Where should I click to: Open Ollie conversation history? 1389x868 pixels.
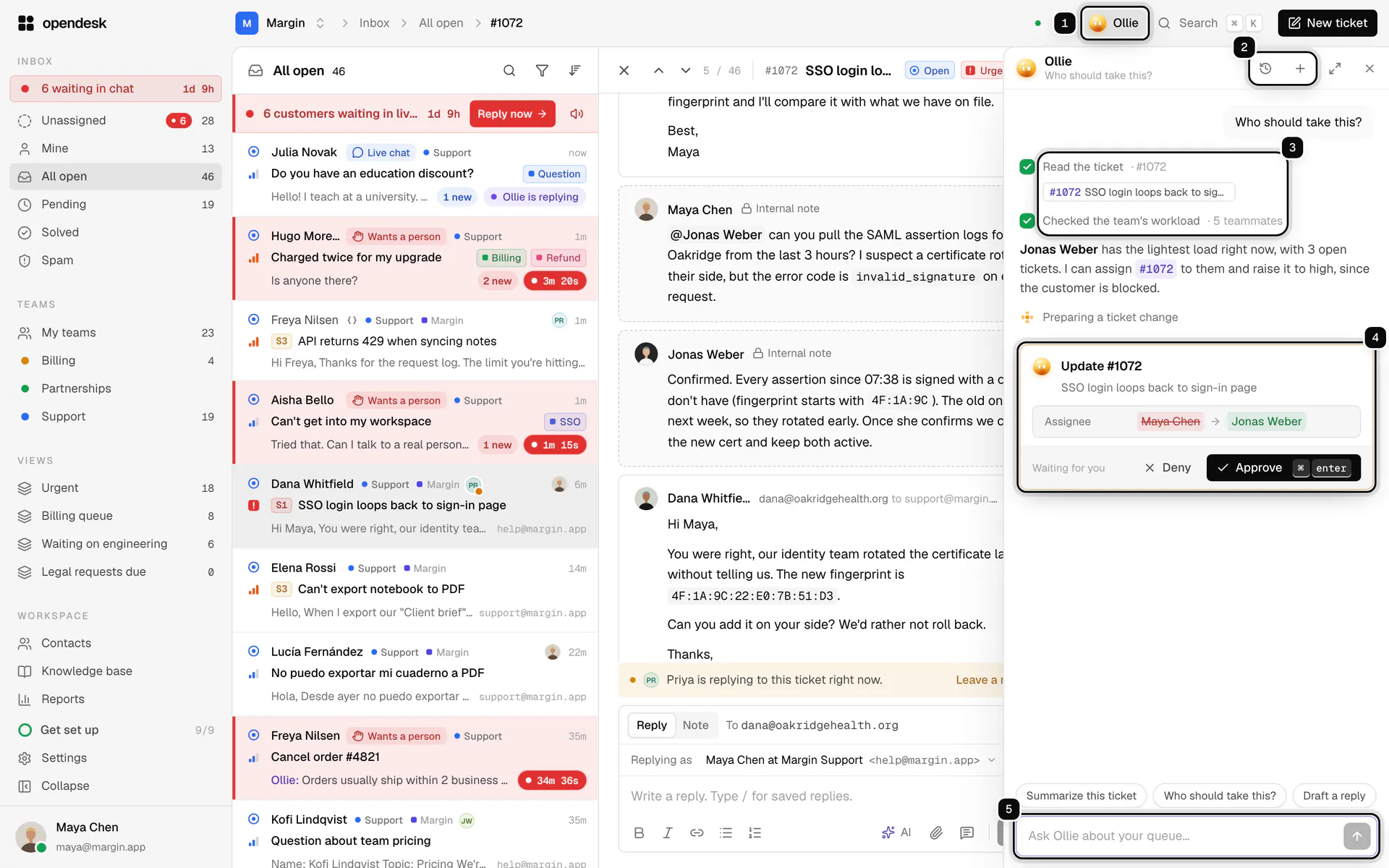tap(1265, 69)
